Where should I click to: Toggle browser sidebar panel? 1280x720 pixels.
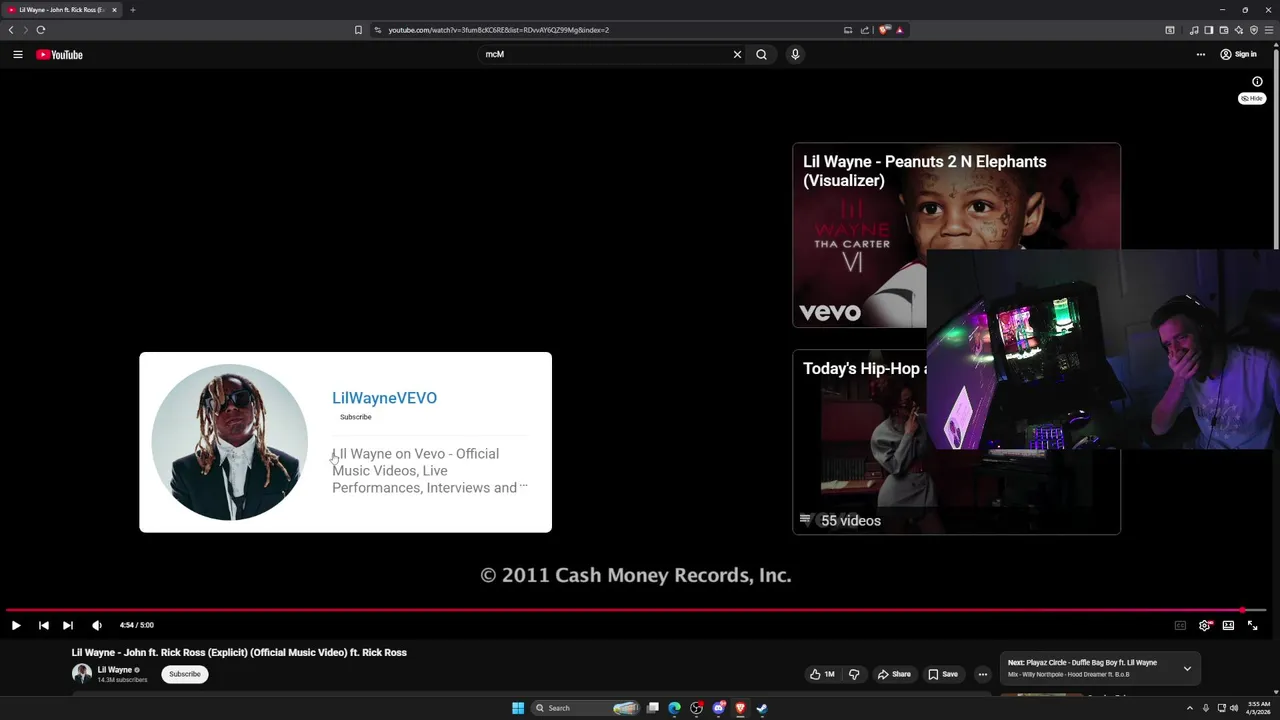[x=1208, y=30]
